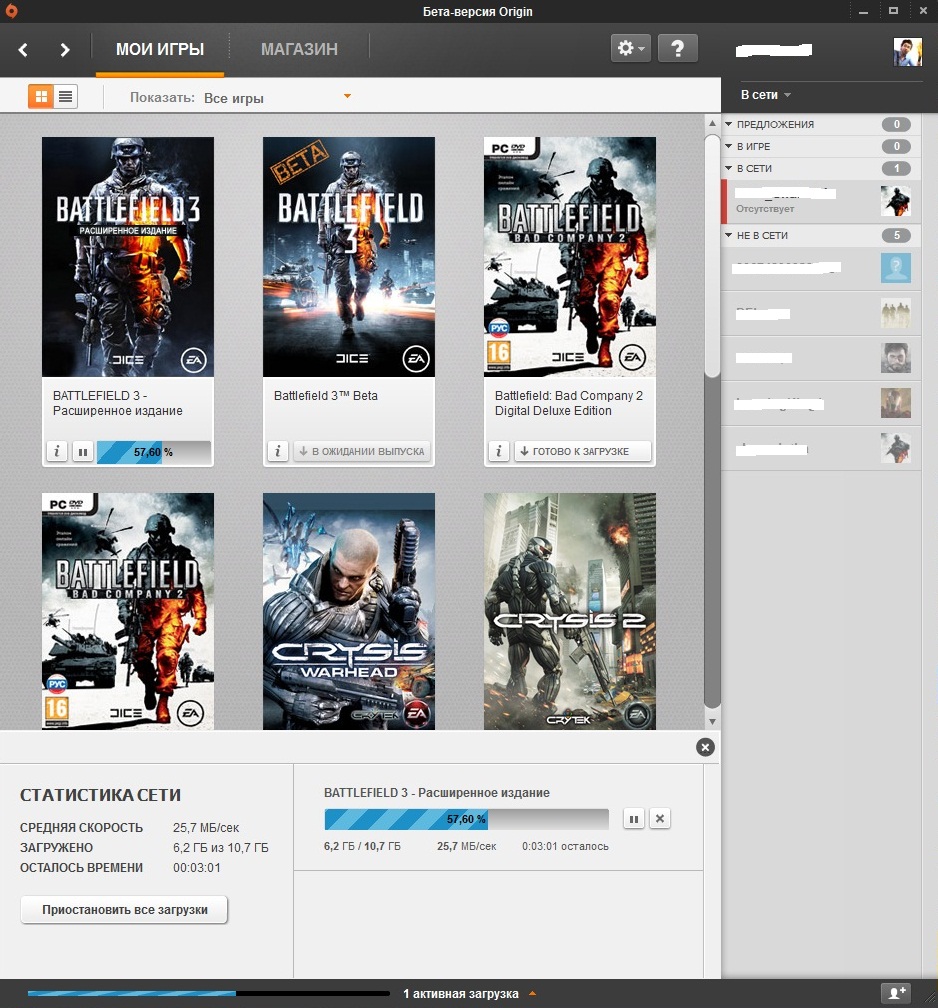Change the 'В сети' online status
Viewport: 938px width, 1008px height.
click(x=765, y=95)
